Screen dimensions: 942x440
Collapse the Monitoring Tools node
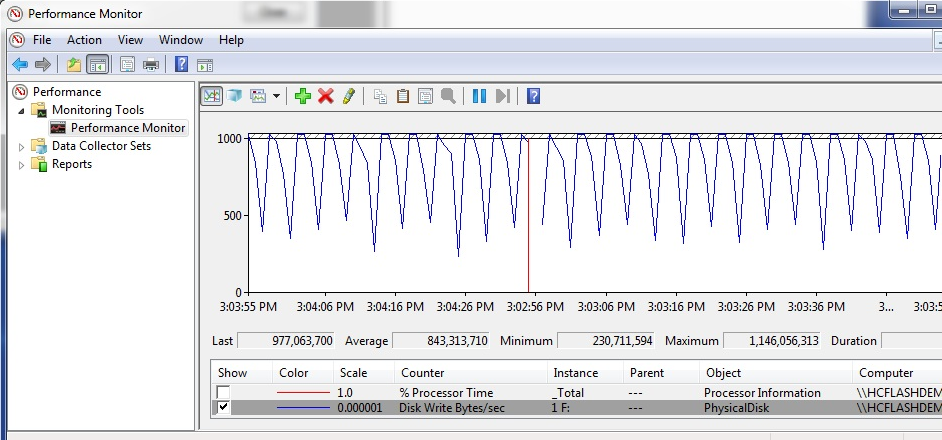click(22, 111)
